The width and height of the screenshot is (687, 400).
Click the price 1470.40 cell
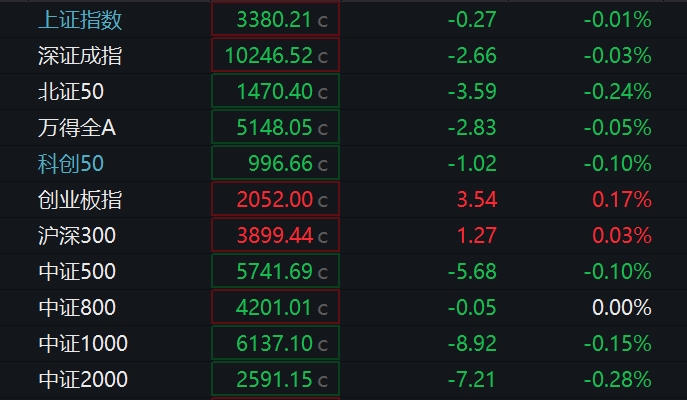pos(276,92)
